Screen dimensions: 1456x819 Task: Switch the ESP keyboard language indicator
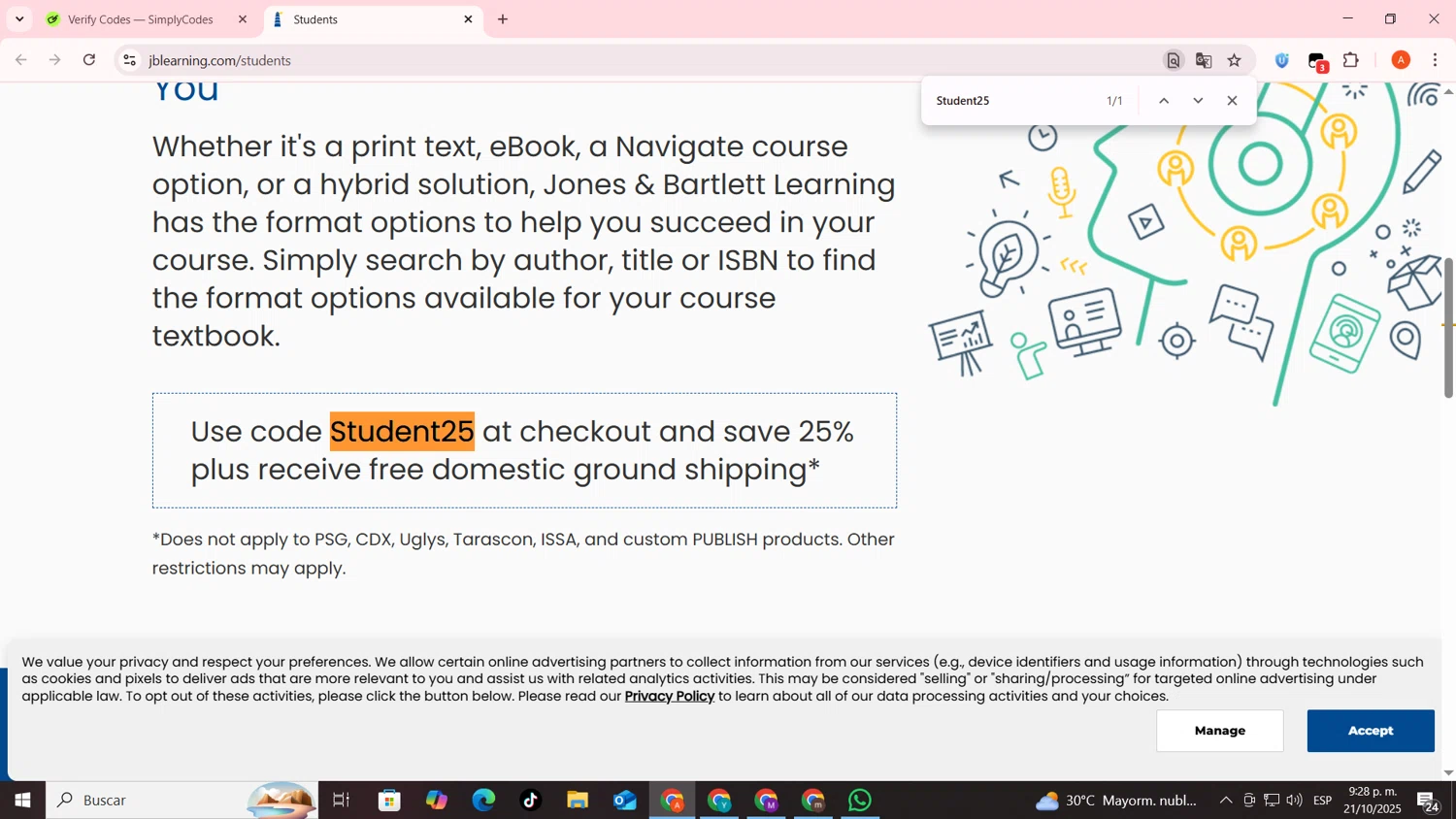(1323, 801)
